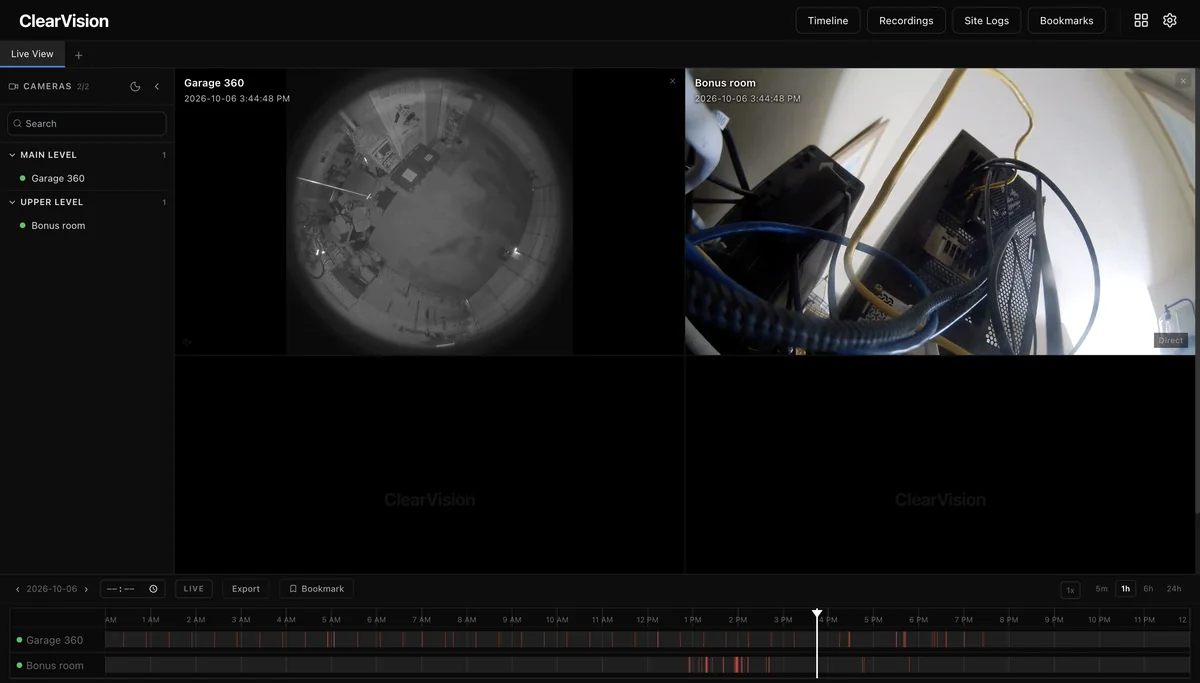The width and height of the screenshot is (1200, 683).
Task: Set timeline zoom to 5m
Action: pyautogui.click(x=1101, y=589)
